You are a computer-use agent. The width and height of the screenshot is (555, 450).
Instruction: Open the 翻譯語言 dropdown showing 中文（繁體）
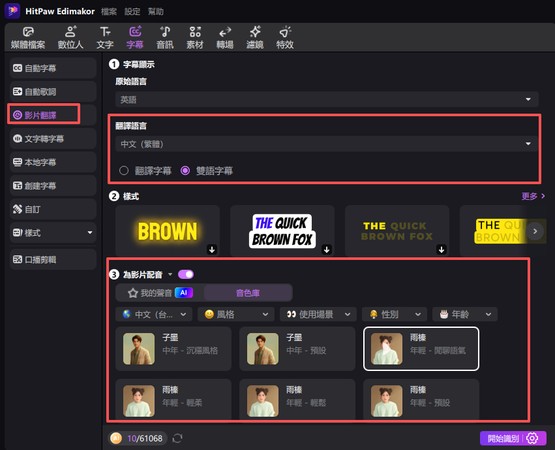click(326, 144)
